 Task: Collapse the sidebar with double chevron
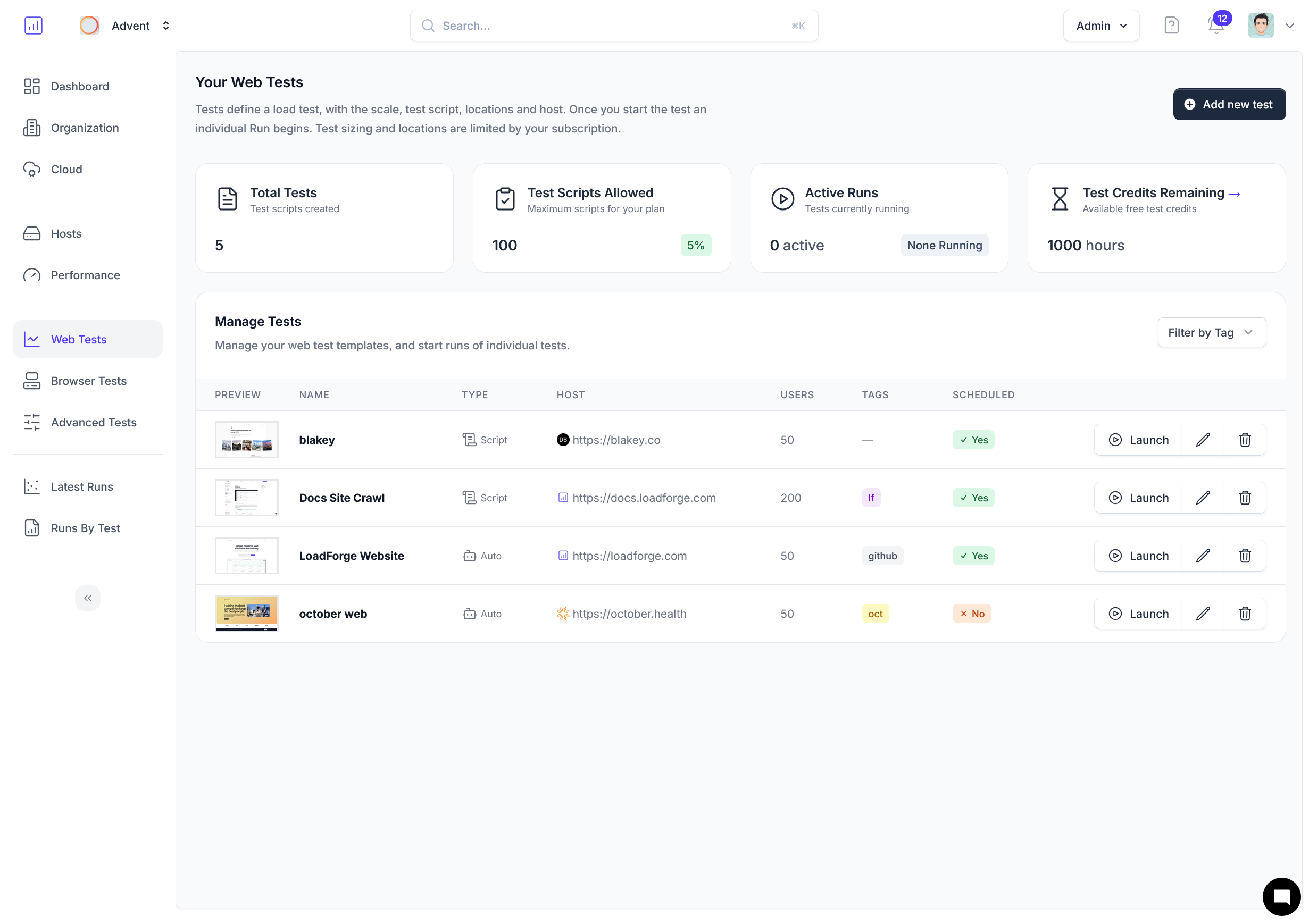87,598
